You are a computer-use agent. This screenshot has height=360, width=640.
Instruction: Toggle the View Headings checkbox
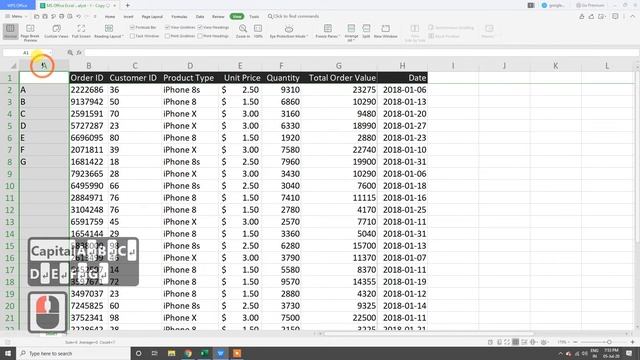(200, 27)
